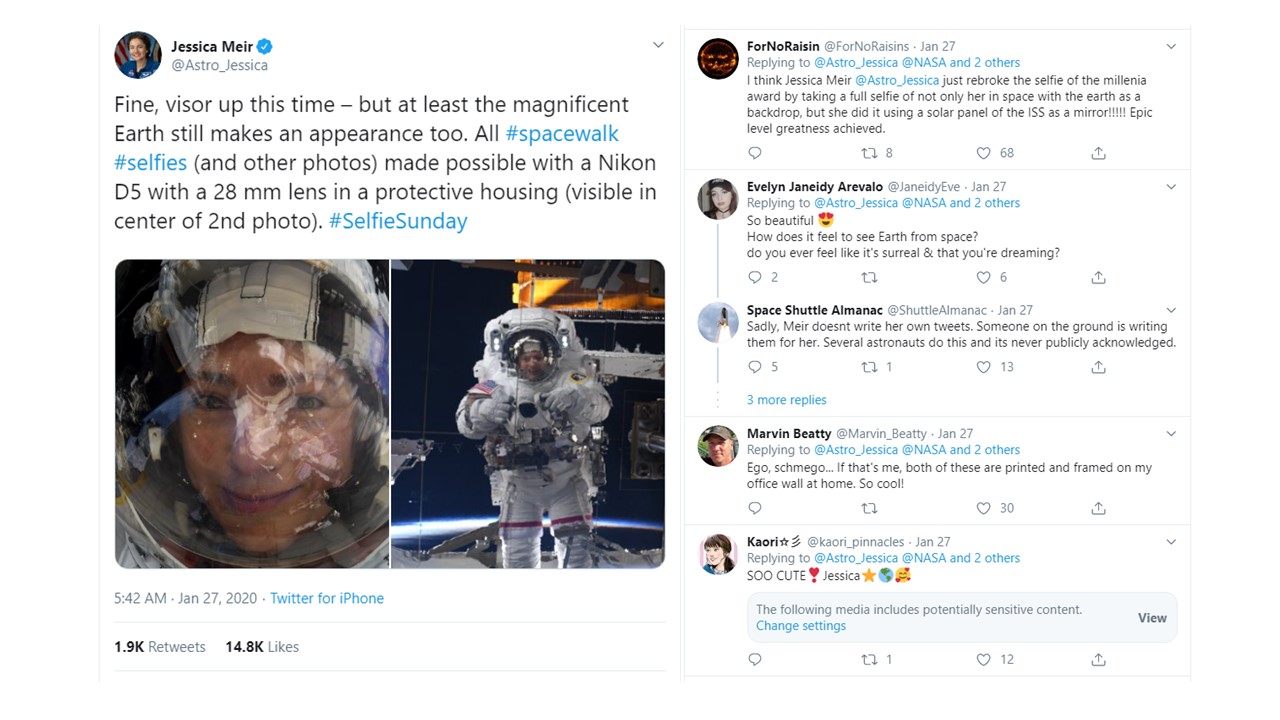
Task: Retweet Kaori's reply
Action: click(870, 659)
